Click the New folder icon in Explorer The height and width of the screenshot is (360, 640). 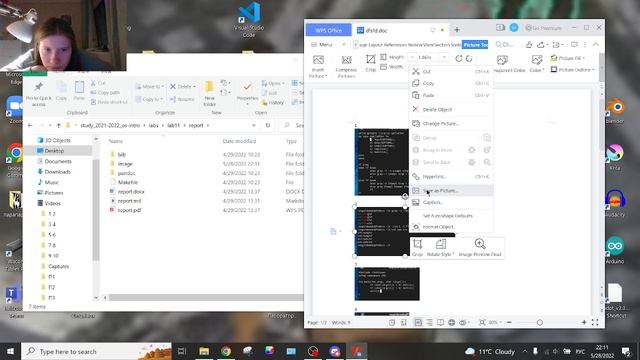[x=209, y=92]
